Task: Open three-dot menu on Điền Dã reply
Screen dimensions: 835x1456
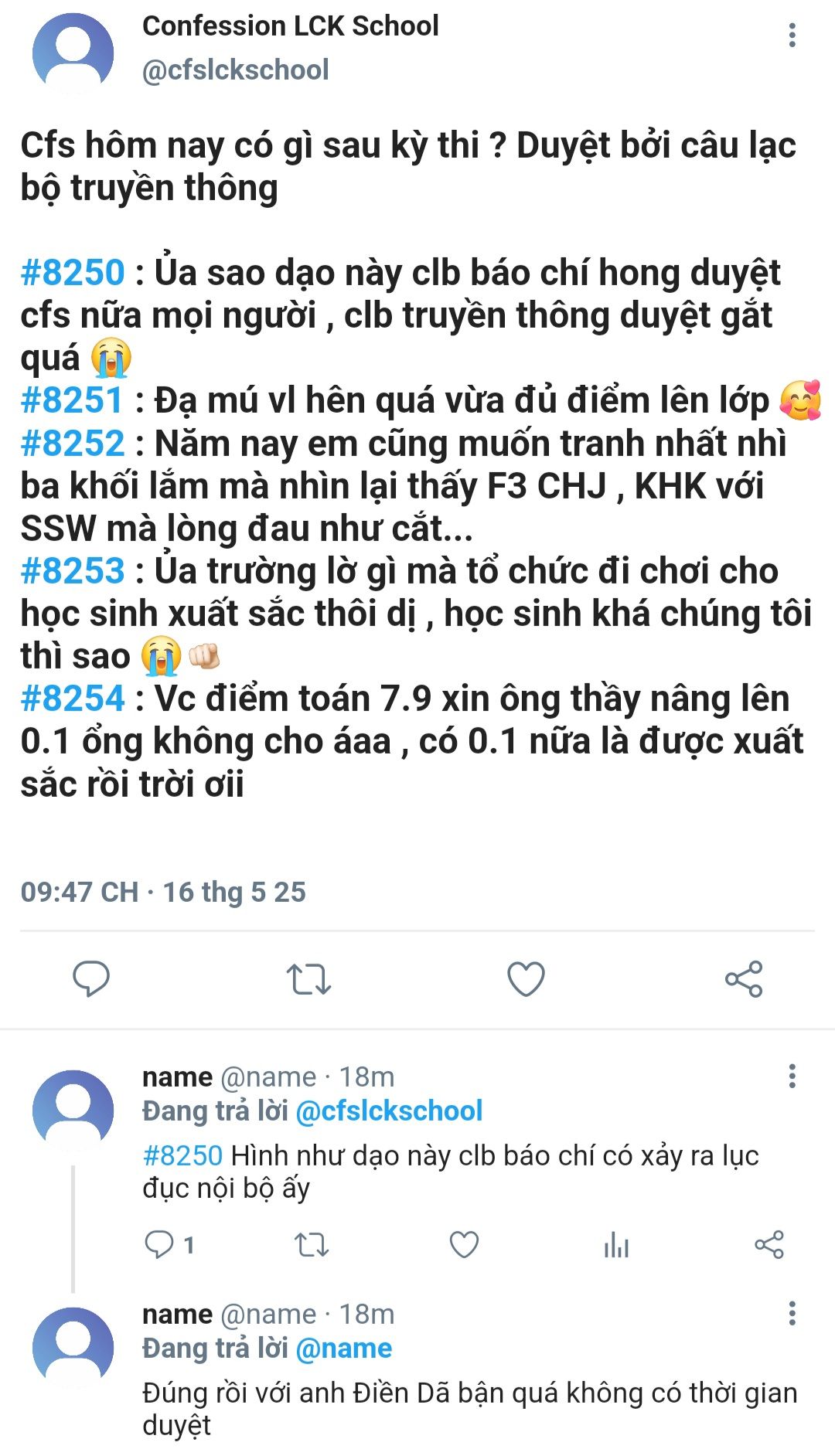Action: (792, 1313)
